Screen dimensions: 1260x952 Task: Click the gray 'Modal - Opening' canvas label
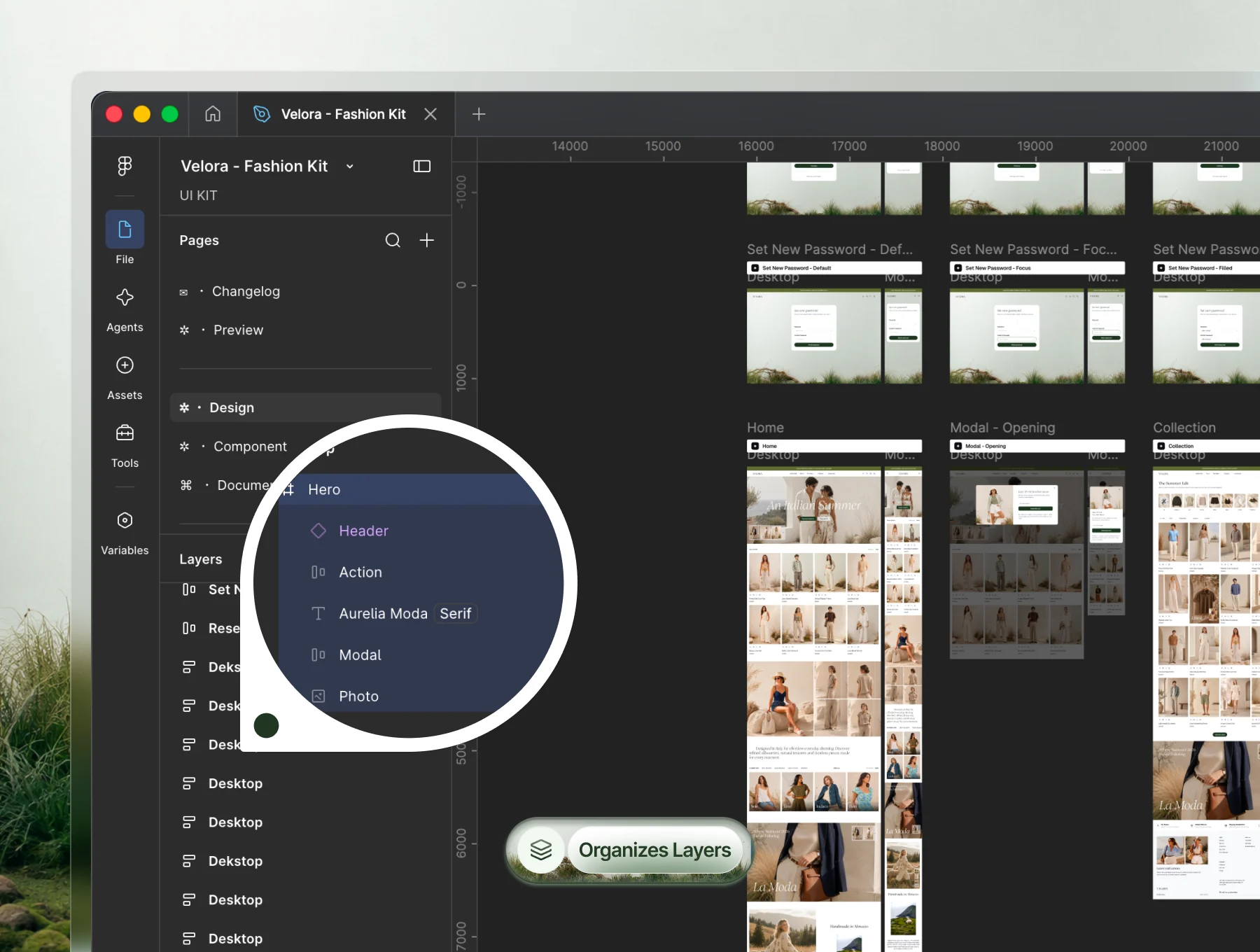pyautogui.click(x=1002, y=427)
